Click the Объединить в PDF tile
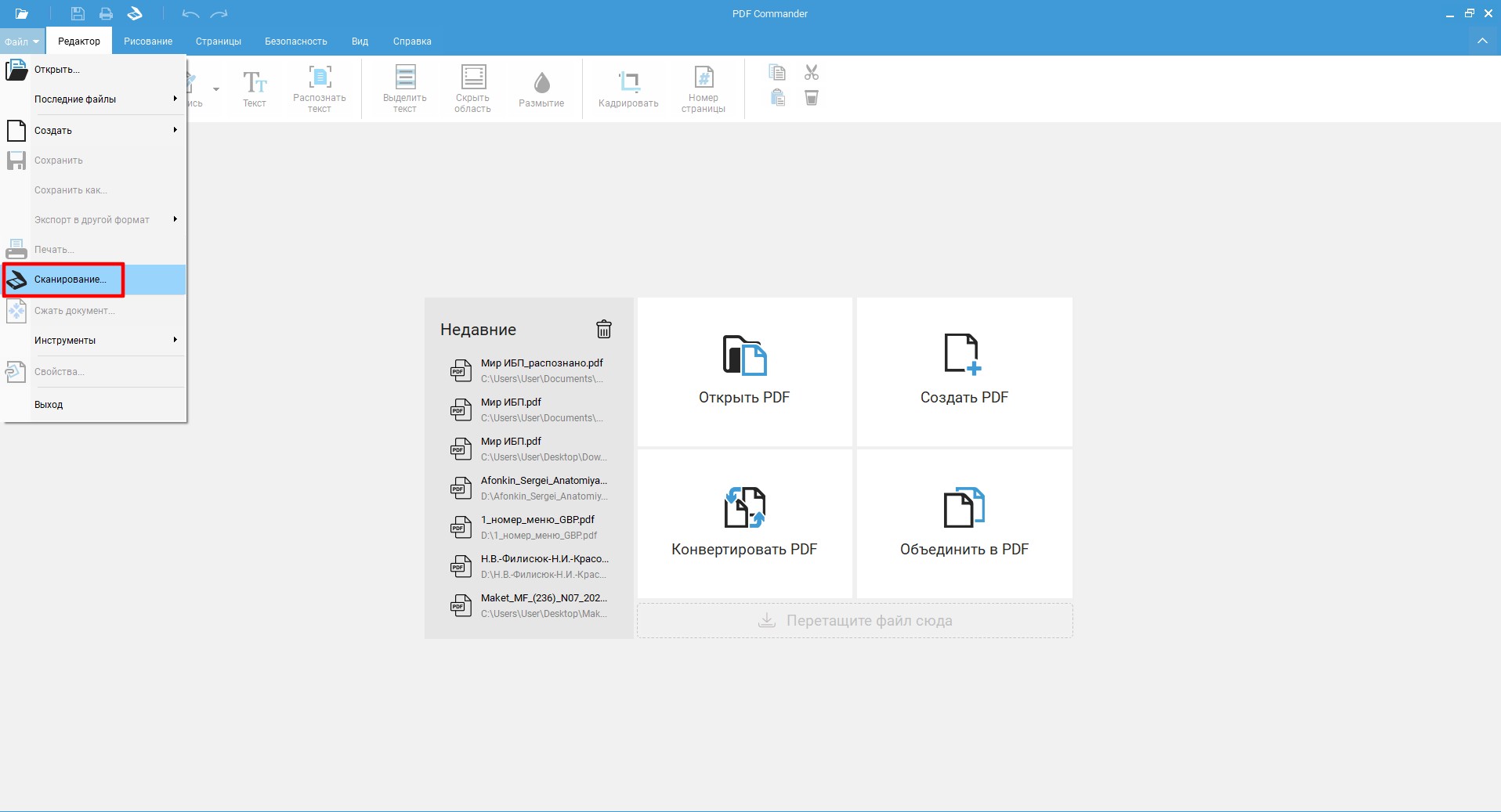 coord(964,523)
